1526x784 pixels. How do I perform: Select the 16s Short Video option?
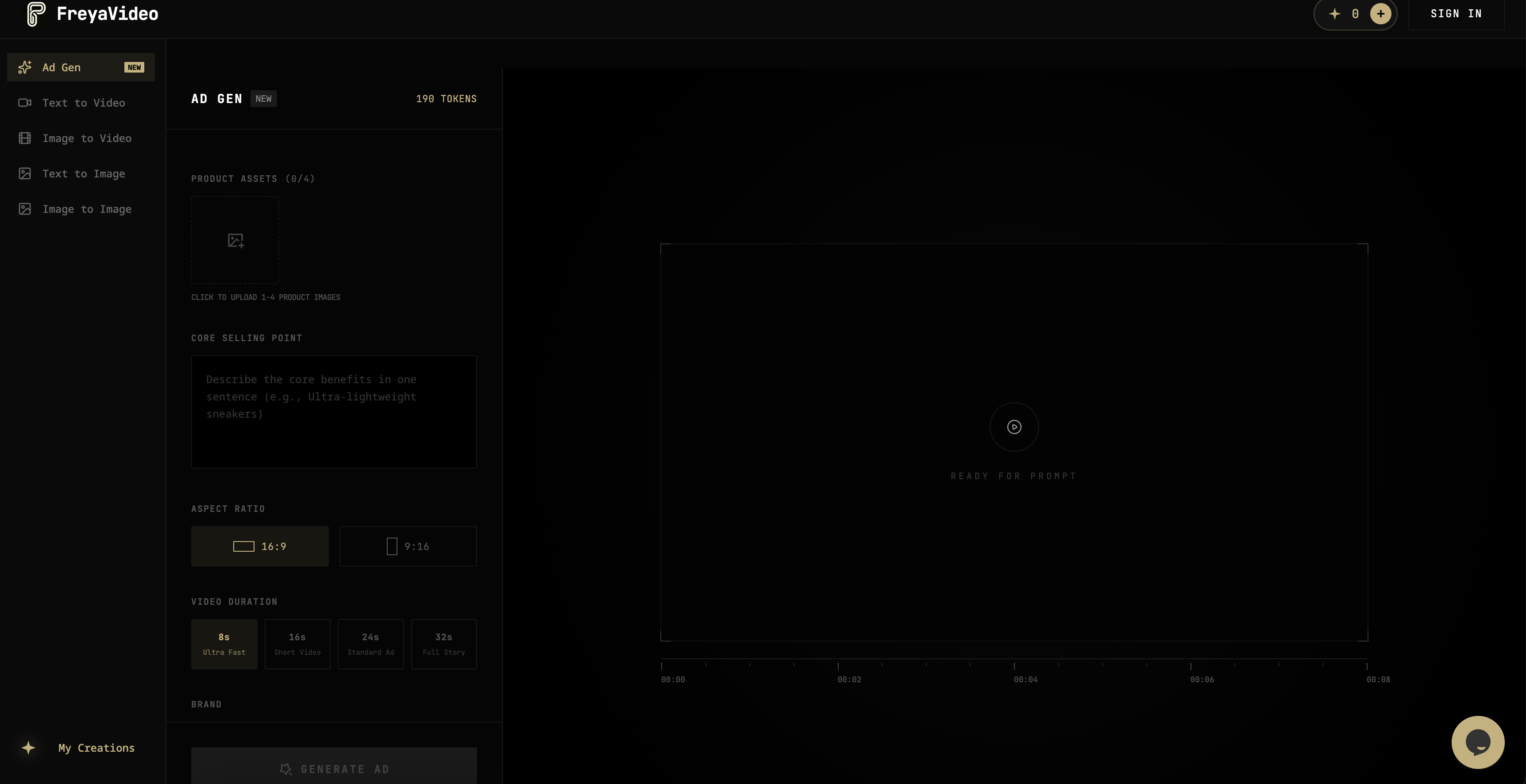(297, 644)
